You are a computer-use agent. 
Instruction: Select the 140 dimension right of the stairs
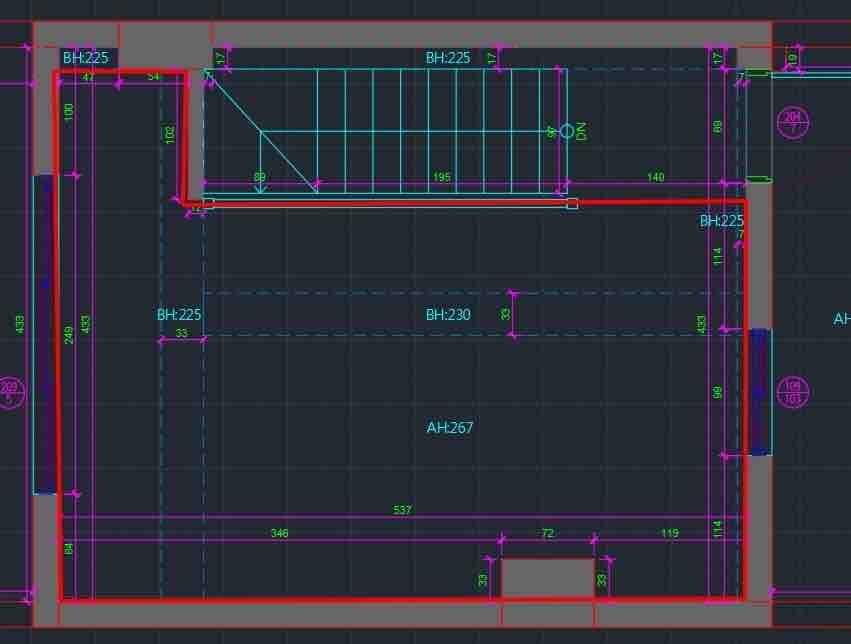tap(655, 178)
